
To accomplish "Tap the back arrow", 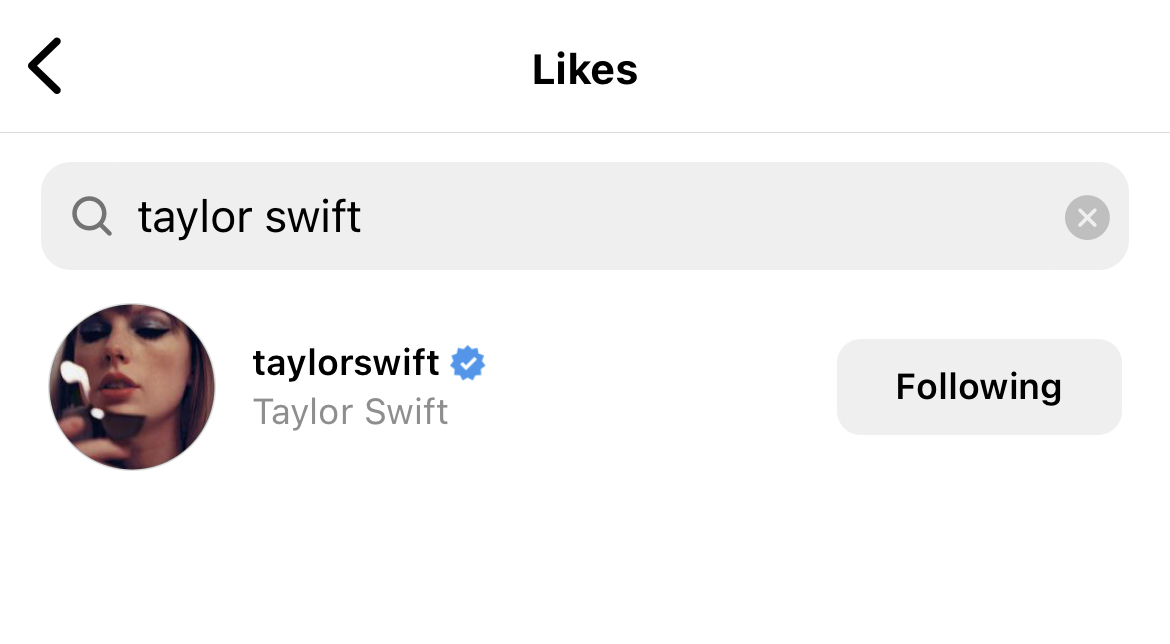I will click(x=45, y=66).
